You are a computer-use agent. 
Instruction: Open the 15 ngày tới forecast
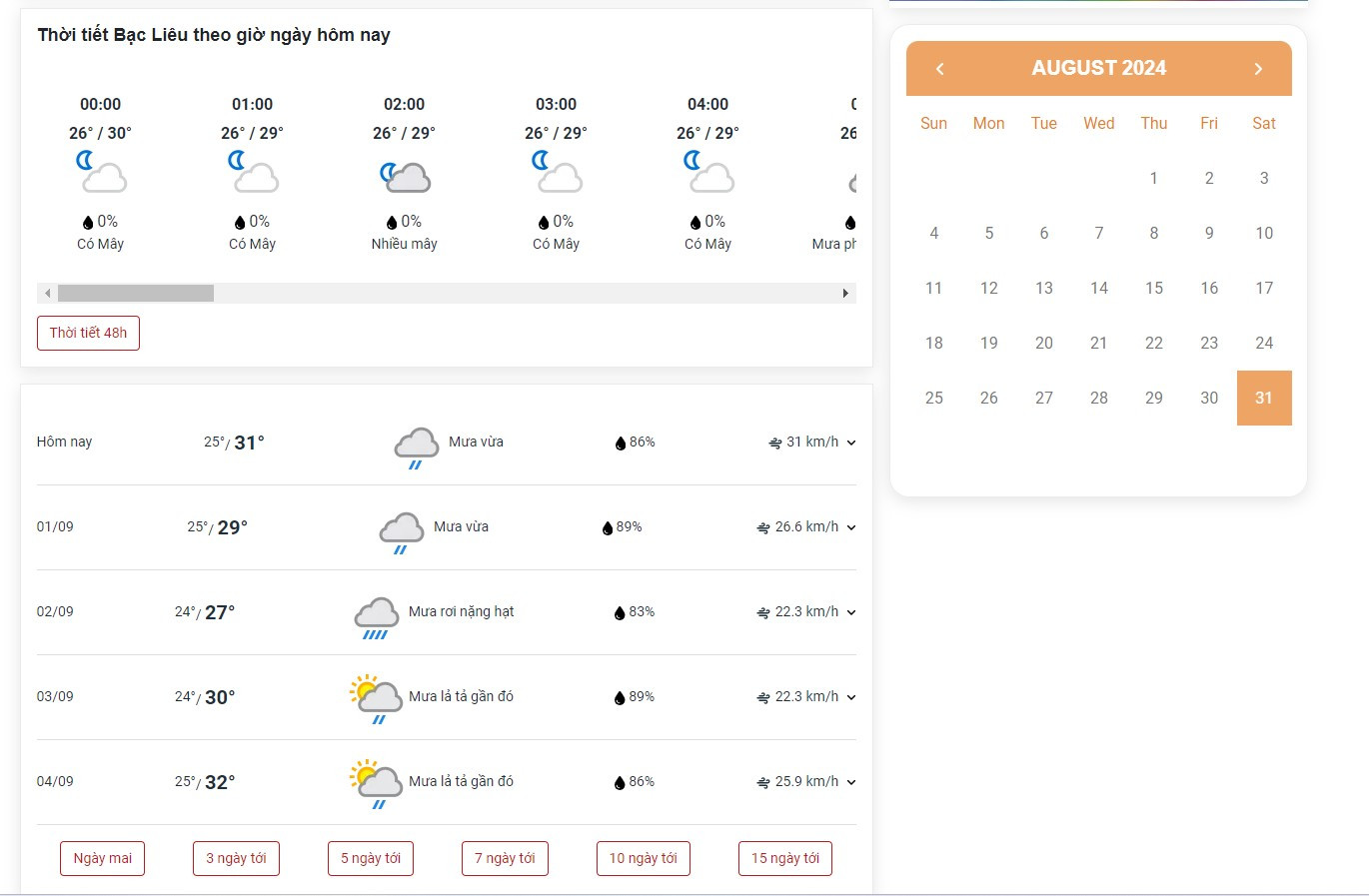[785, 858]
